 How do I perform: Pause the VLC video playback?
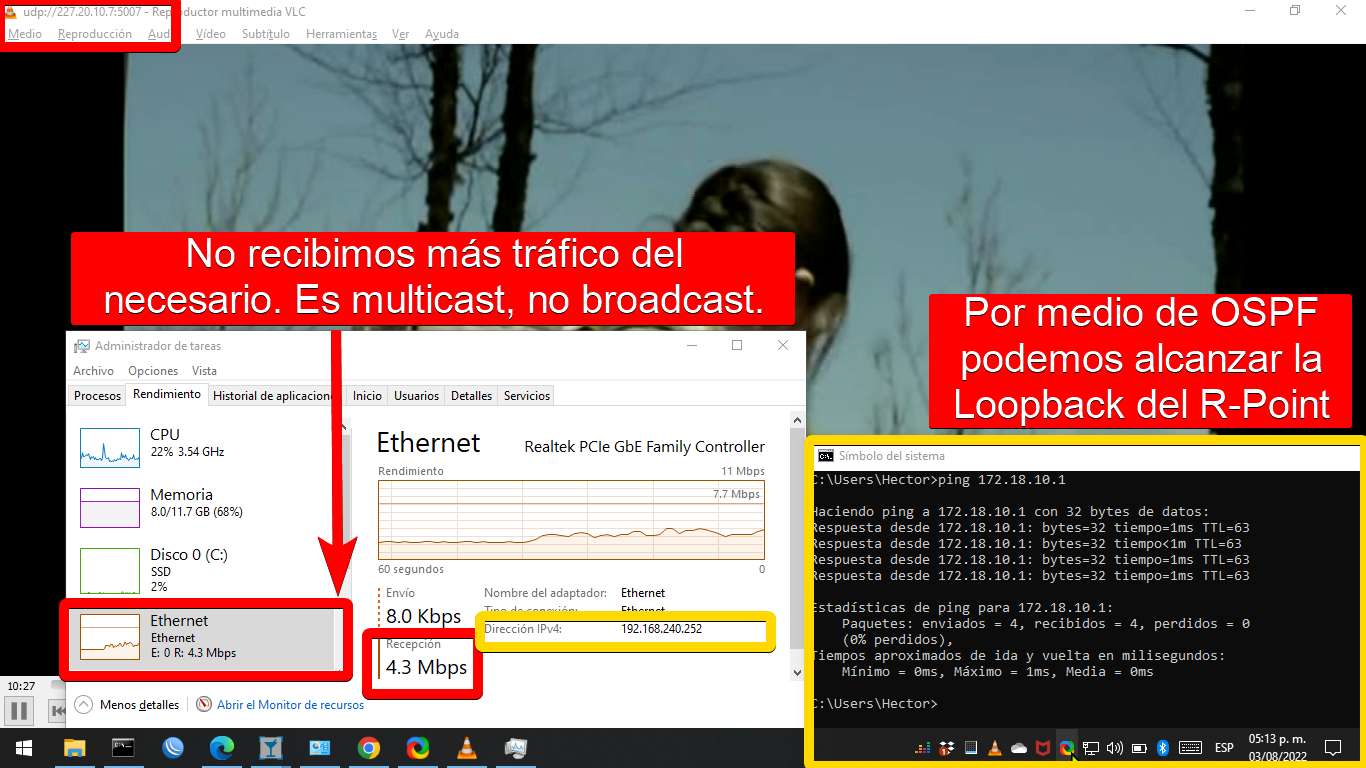tap(19, 711)
